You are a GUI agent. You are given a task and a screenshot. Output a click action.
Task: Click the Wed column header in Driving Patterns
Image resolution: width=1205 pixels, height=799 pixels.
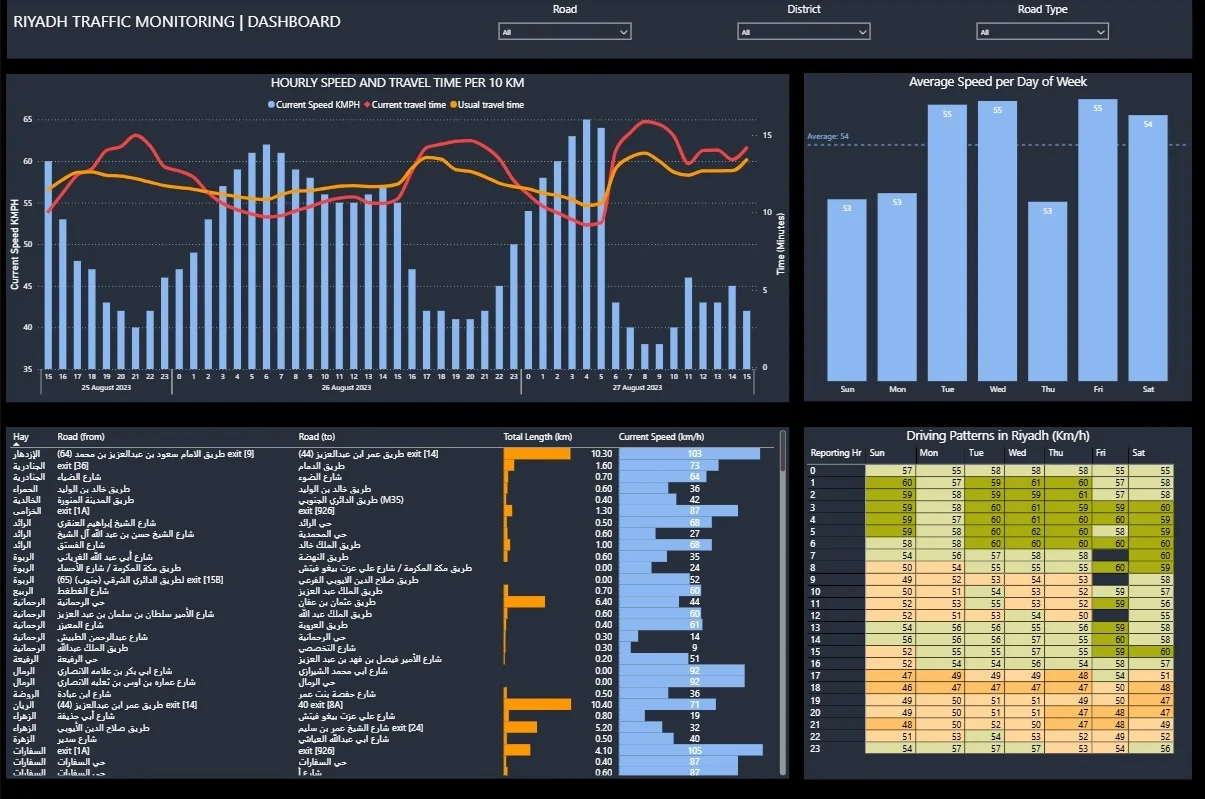(1017, 453)
